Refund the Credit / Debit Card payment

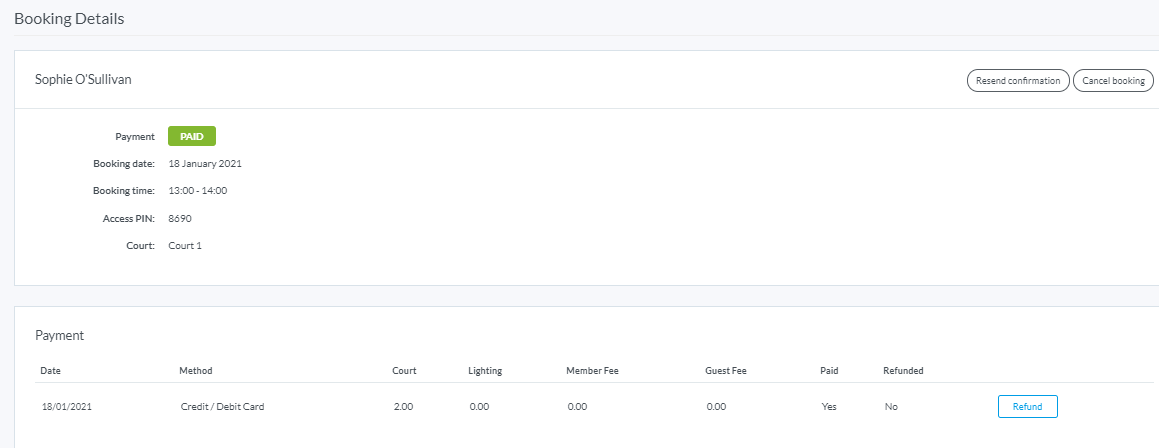(x=1027, y=407)
